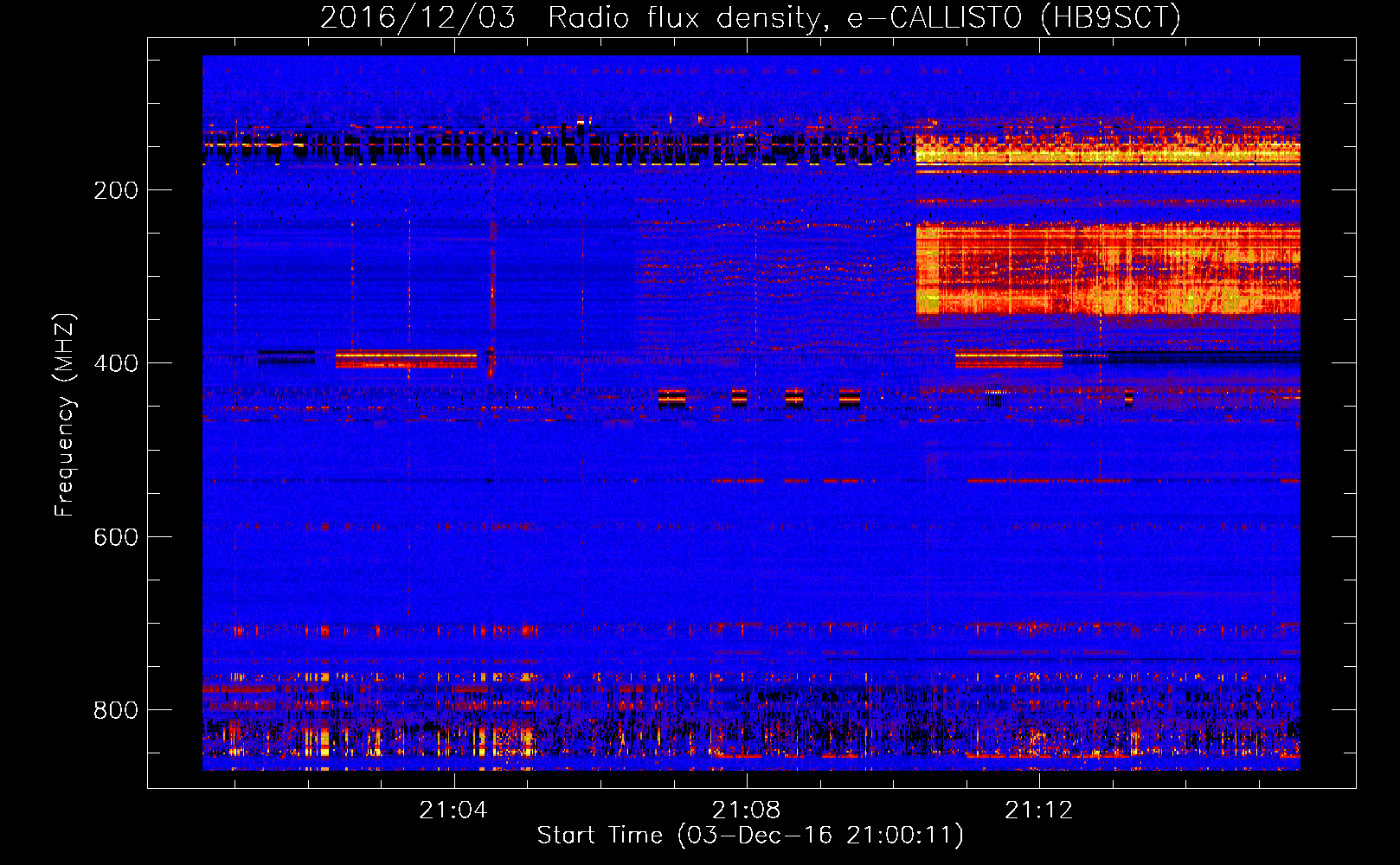The image size is (1400, 865).
Task: Click the 'Start Time (03-Dec-16 21:00:11)' label
Action: [750, 836]
